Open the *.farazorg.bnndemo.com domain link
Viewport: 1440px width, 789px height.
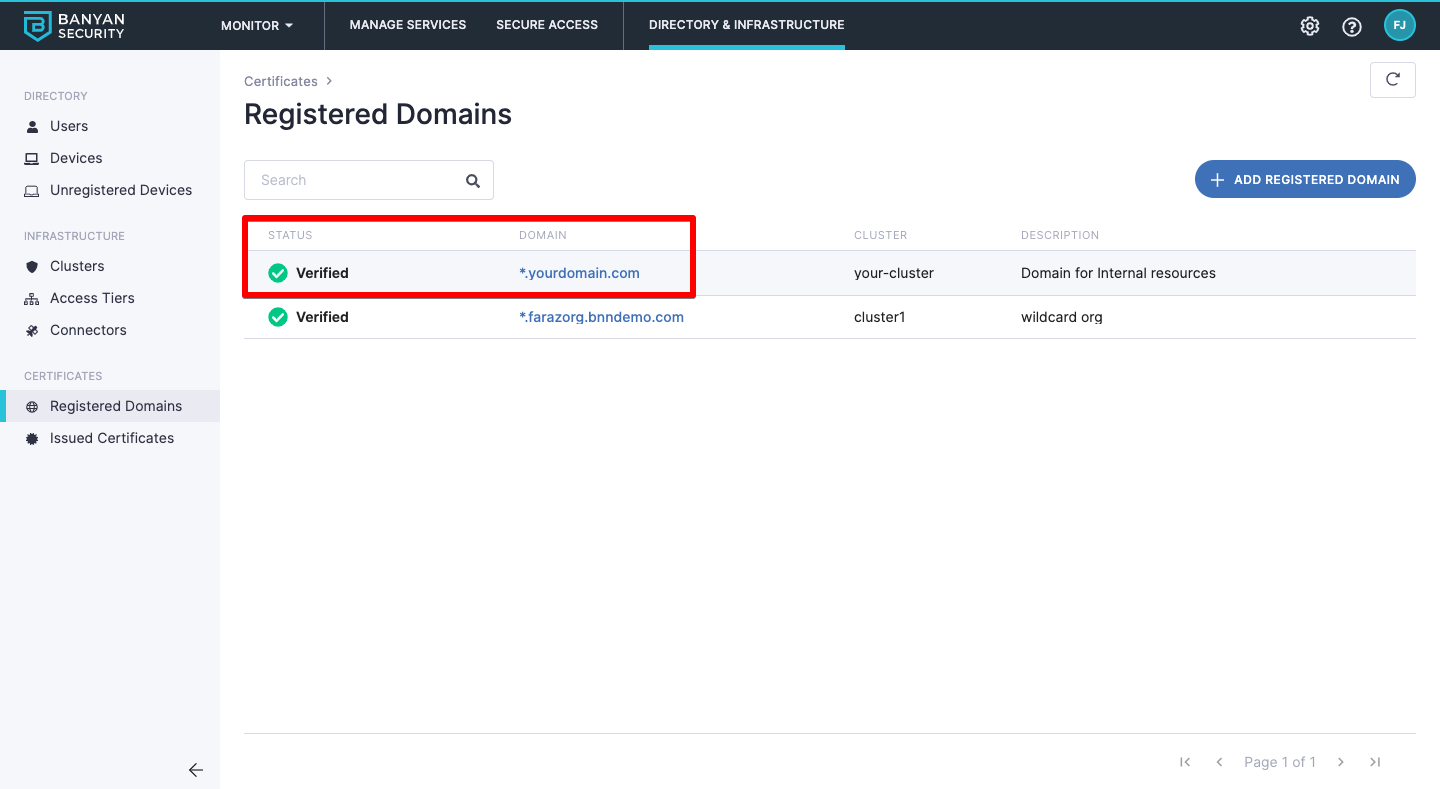(x=601, y=317)
